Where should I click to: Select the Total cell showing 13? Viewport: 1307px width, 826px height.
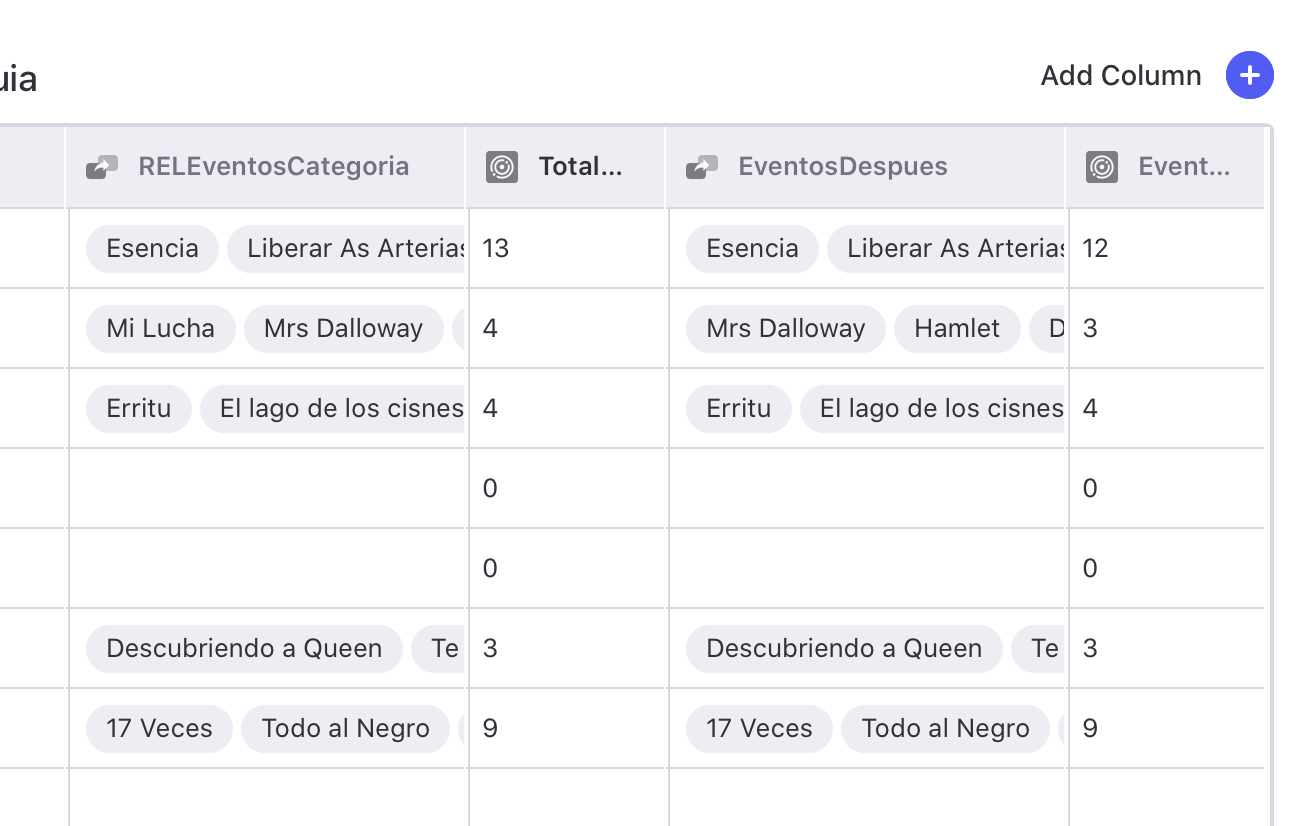pos(566,249)
